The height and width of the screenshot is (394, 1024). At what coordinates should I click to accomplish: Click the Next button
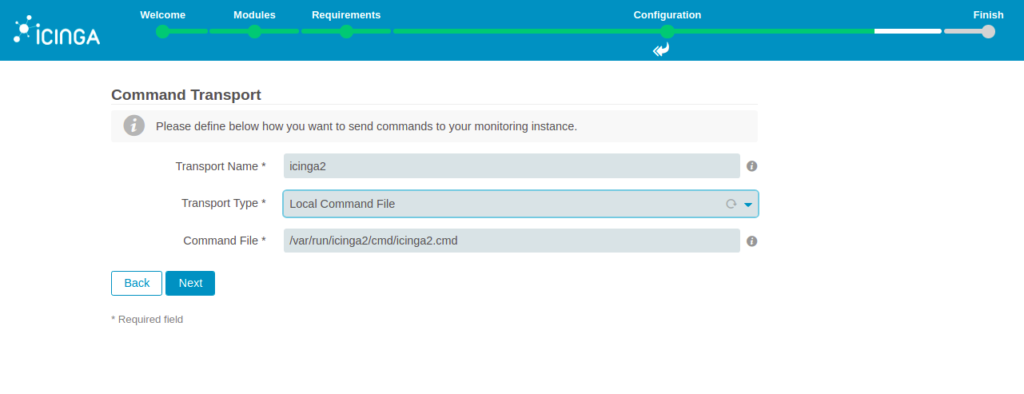[x=190, y=283]
